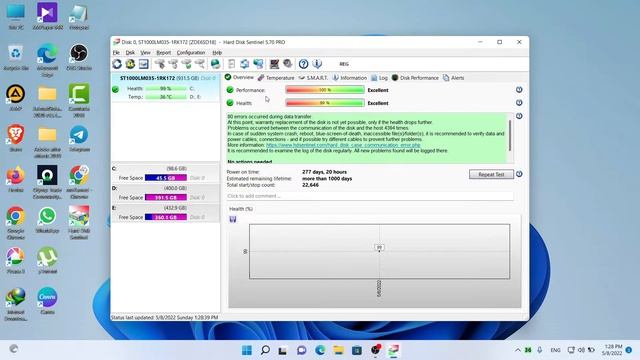Image resolution: width=640 pixels, height=360 pixels.
Task: Switch to the Overview tab
Action: pyautogui.click(x=239, y=78)
